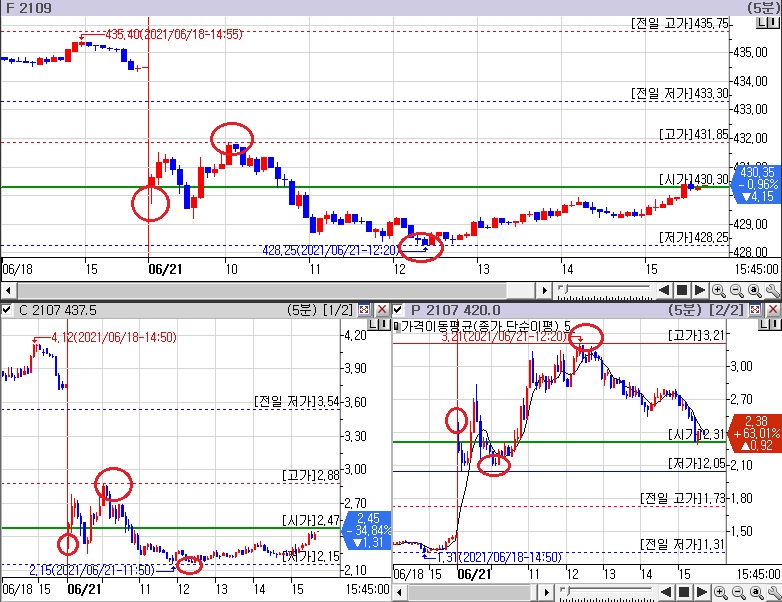Click the 3.21(2021/06/21-12:20) annotation
This screenshot has width=782, height=602.
(504, 336)
